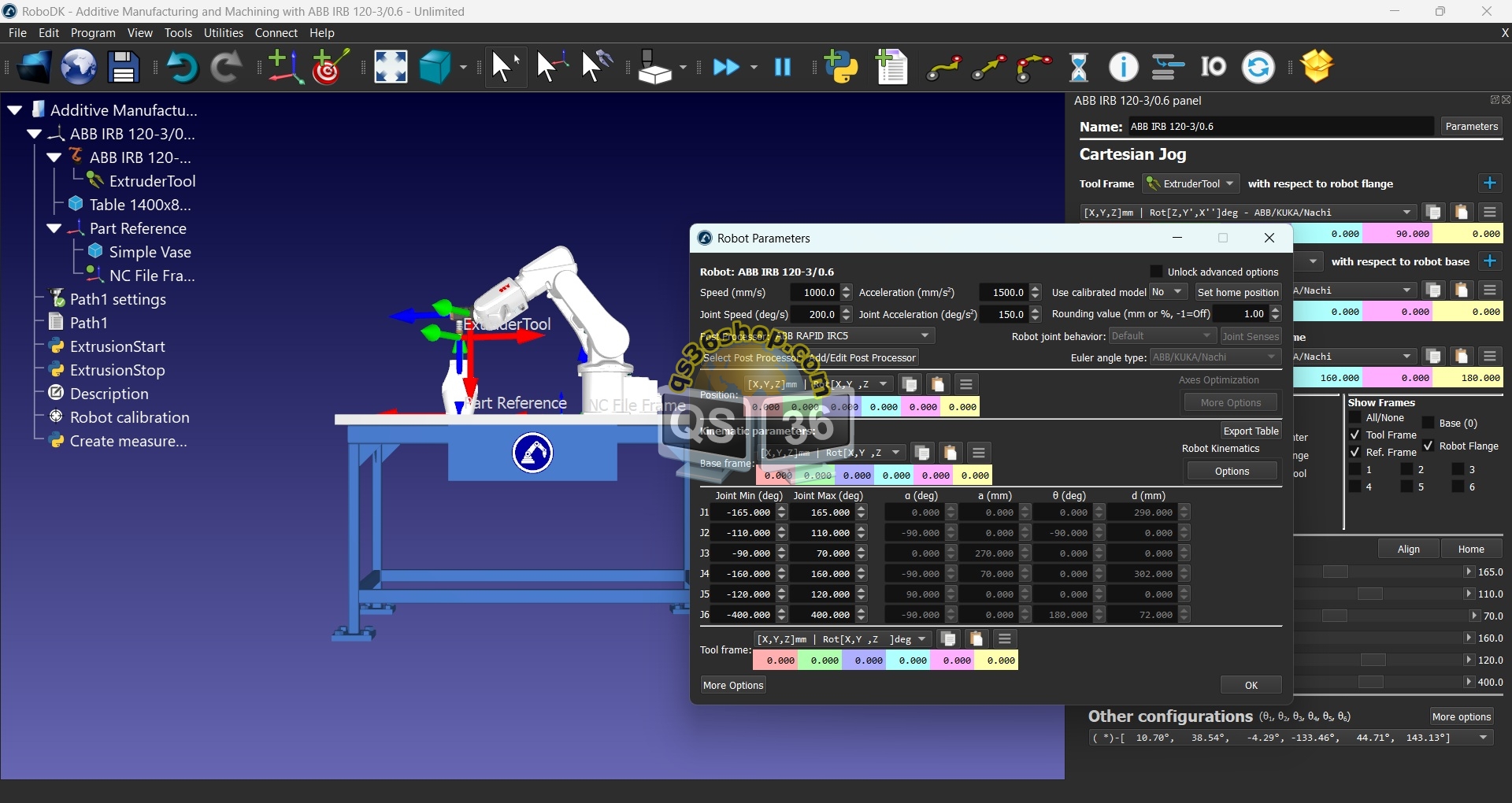Screen dimensions: 1512x803
Task: Click the Export Table button
Action: click(x=1251, y=431)
